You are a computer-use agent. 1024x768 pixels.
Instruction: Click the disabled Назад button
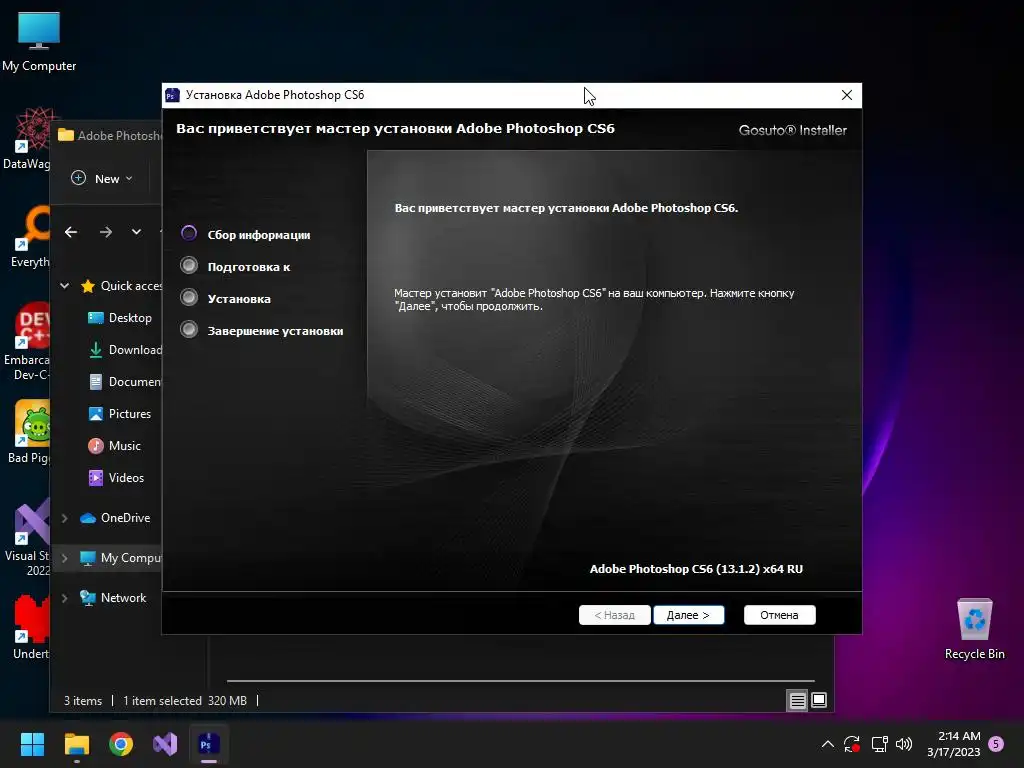click(615, 615)
